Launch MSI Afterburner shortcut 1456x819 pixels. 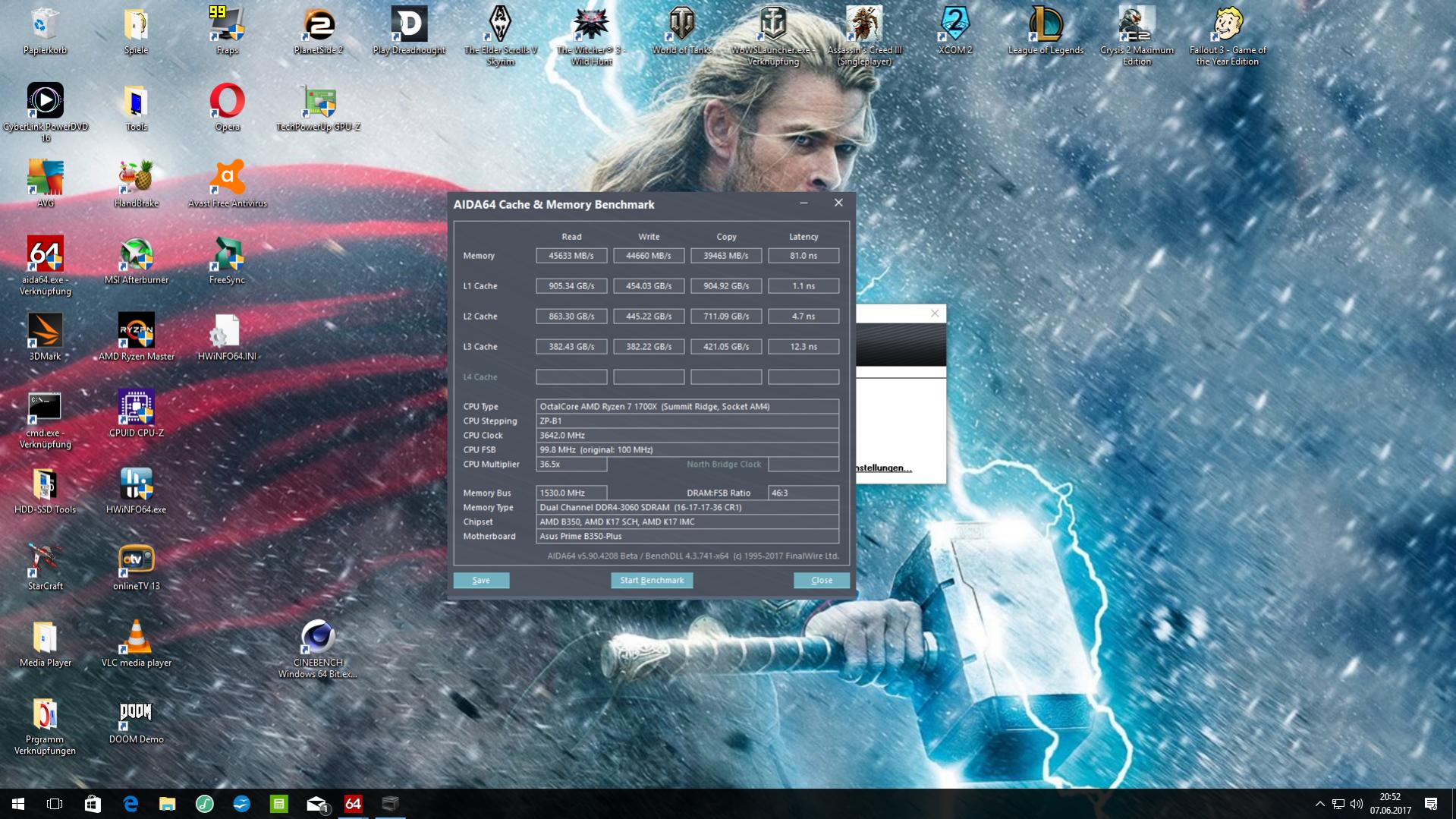(x=136, y=260)
